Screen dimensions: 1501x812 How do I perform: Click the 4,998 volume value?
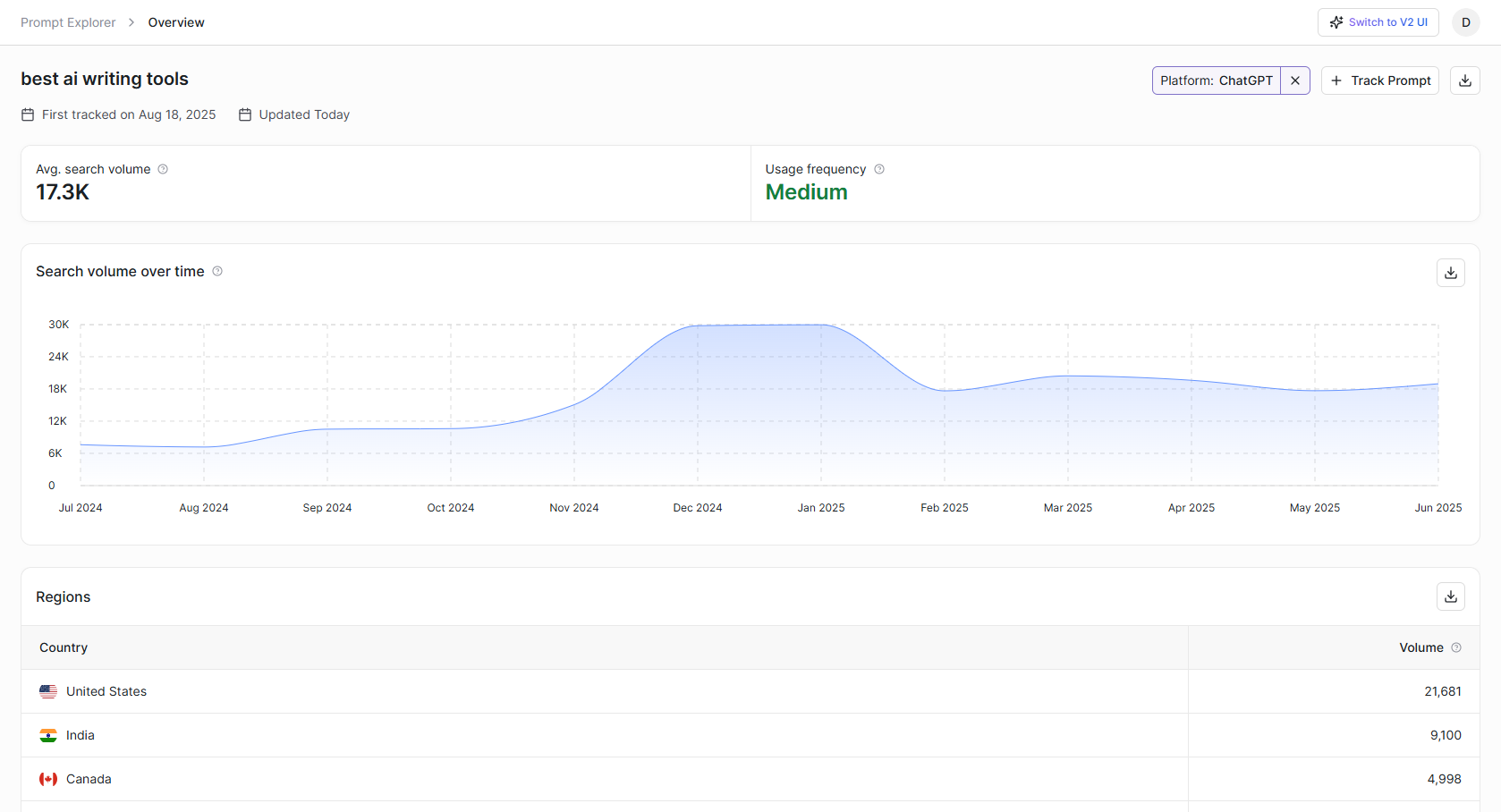1444,779
